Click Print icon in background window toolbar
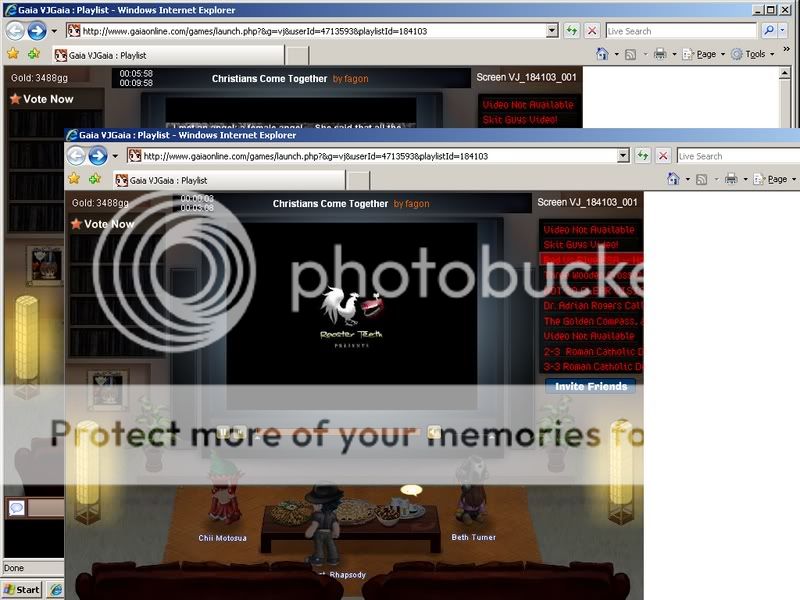This screenshot has width=800, height=600. coord(662,54)
